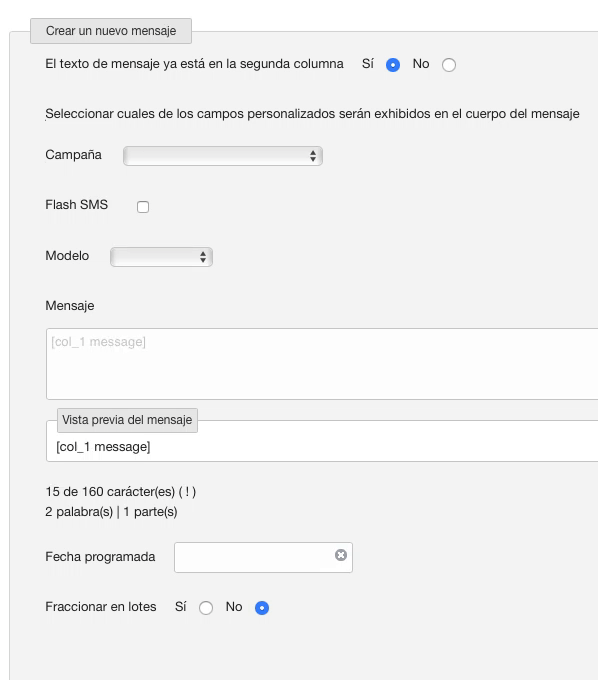Select Sí for Fraccionar en lotes
This screenshot has width=598, height=680.
(x=206, y=608)
